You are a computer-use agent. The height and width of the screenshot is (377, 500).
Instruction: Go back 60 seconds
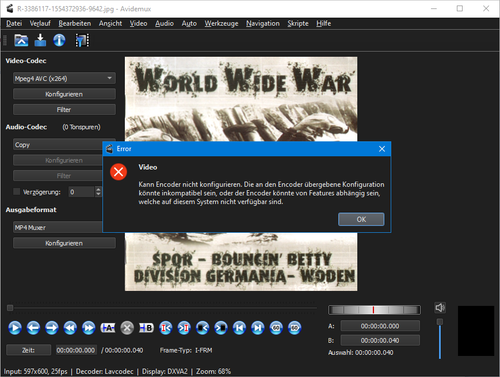tap(276, 328)
